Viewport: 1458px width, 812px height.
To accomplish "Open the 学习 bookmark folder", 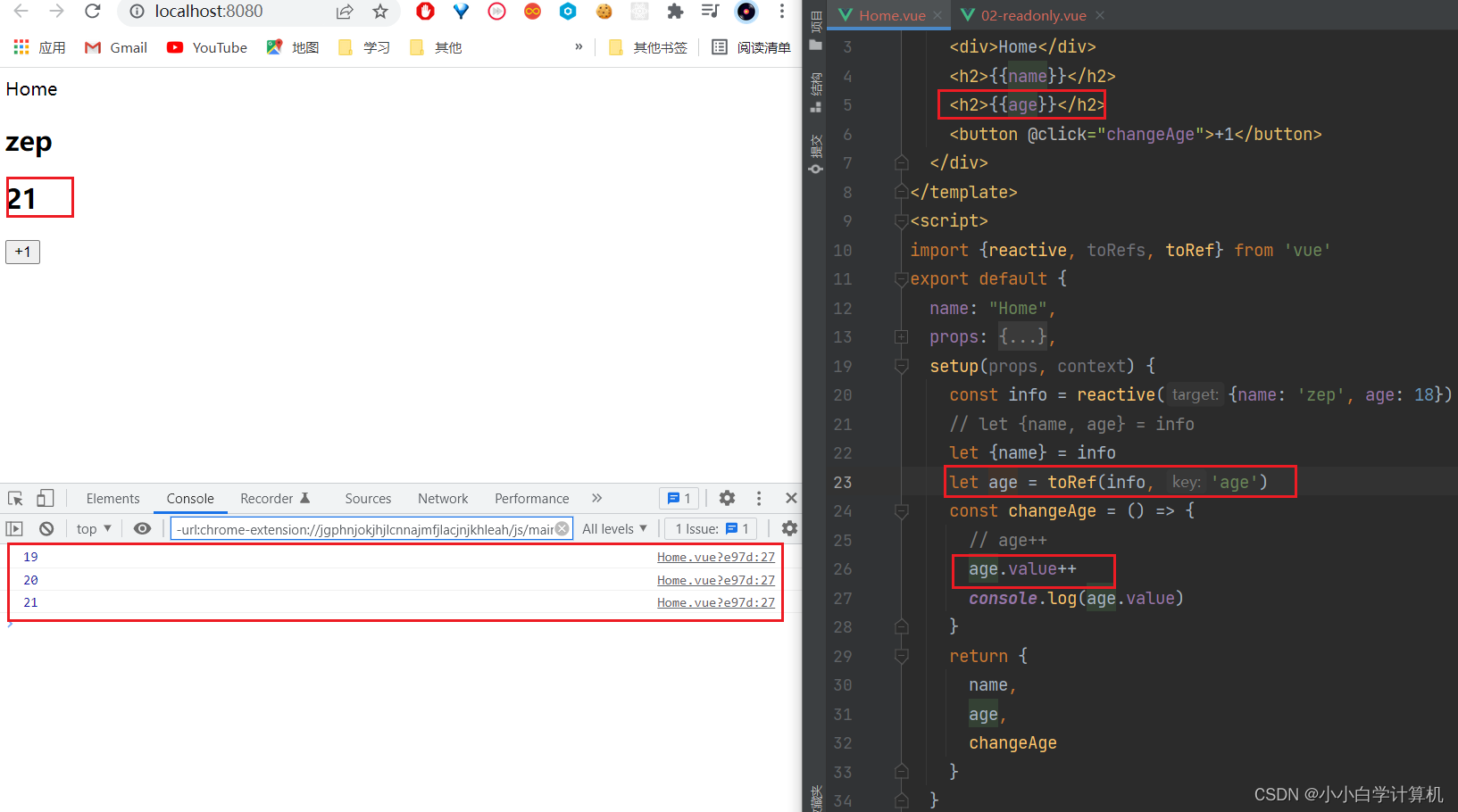I will (364, 47).
